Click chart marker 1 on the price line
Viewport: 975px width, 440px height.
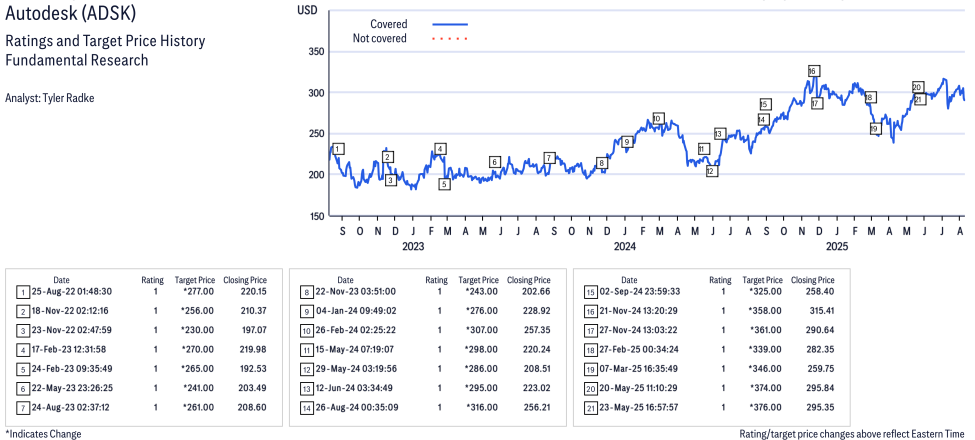pos(338,149)
